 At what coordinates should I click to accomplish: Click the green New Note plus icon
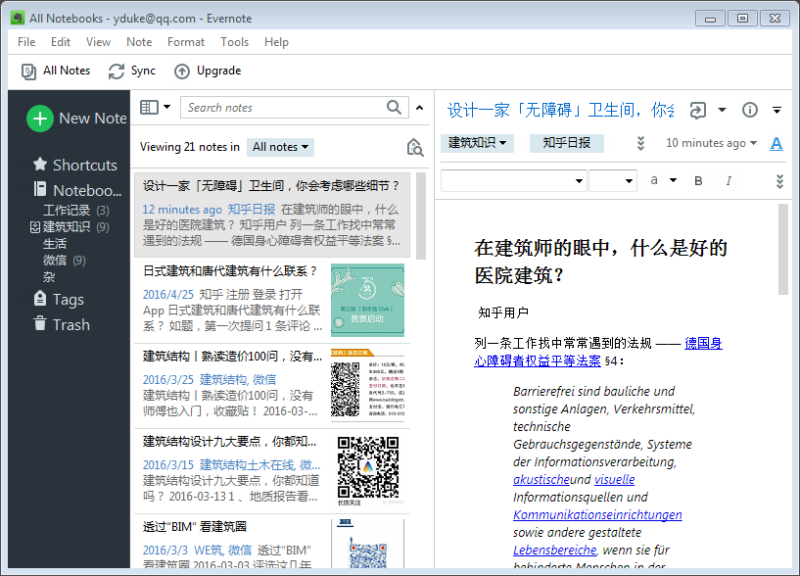(x=40, y=118)
